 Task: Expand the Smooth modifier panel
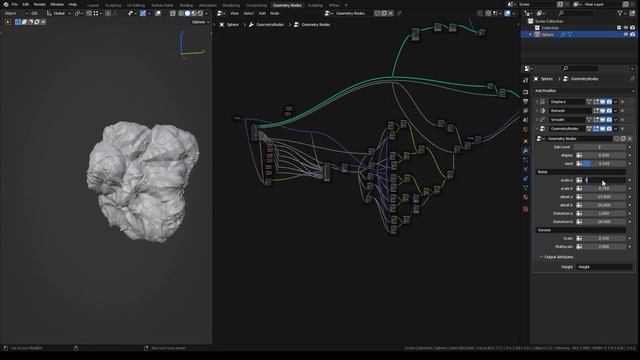coord(537,120)
